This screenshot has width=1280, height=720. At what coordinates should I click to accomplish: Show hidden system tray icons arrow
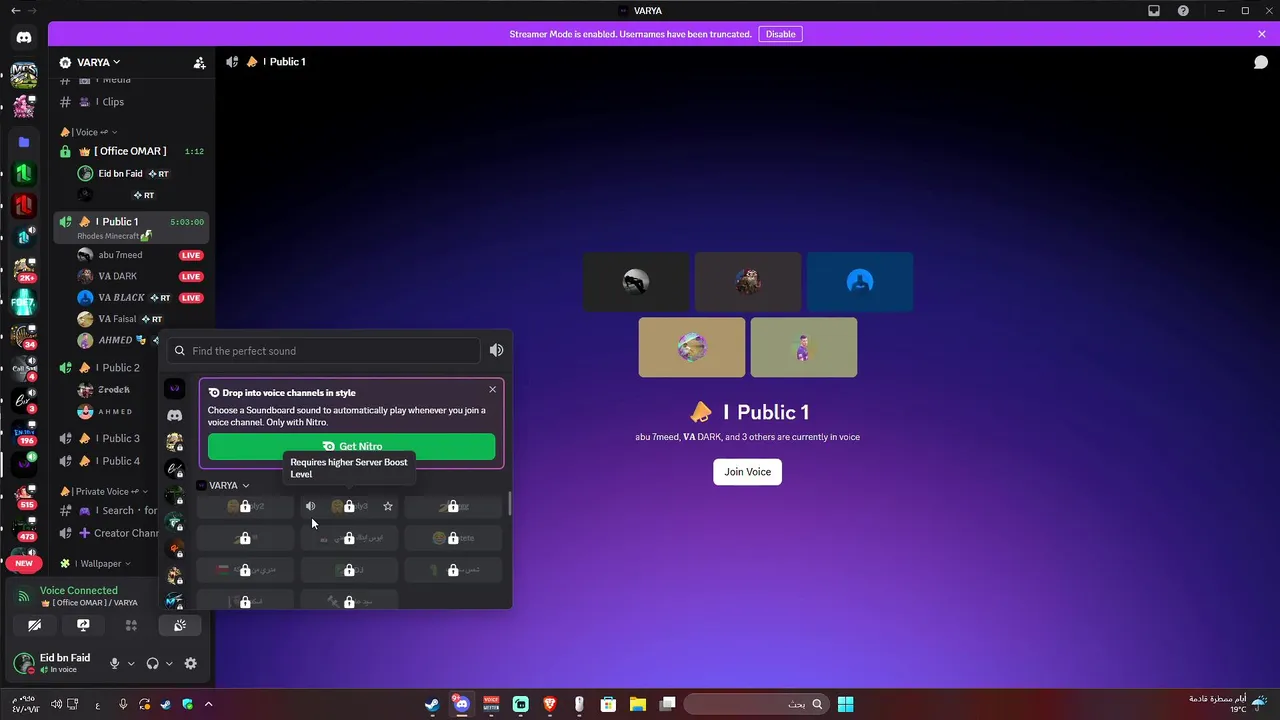coord(208,704)
